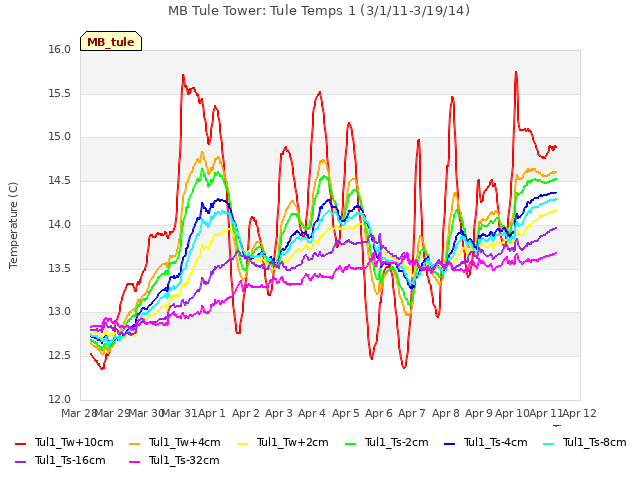Click the cyan Tul1_Ts-8cm legend swatch
Image resolution: width=640 pixels, height=480 pixels.
[x=549, y=443]
